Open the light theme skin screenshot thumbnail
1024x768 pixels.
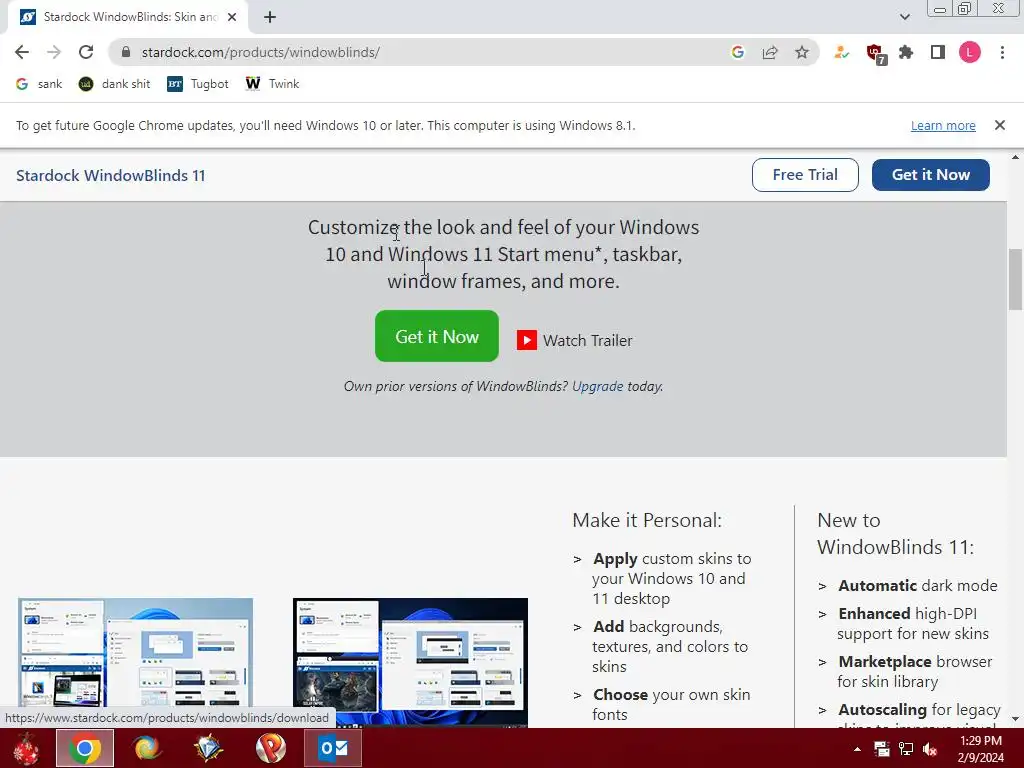[x=135, y=662]
